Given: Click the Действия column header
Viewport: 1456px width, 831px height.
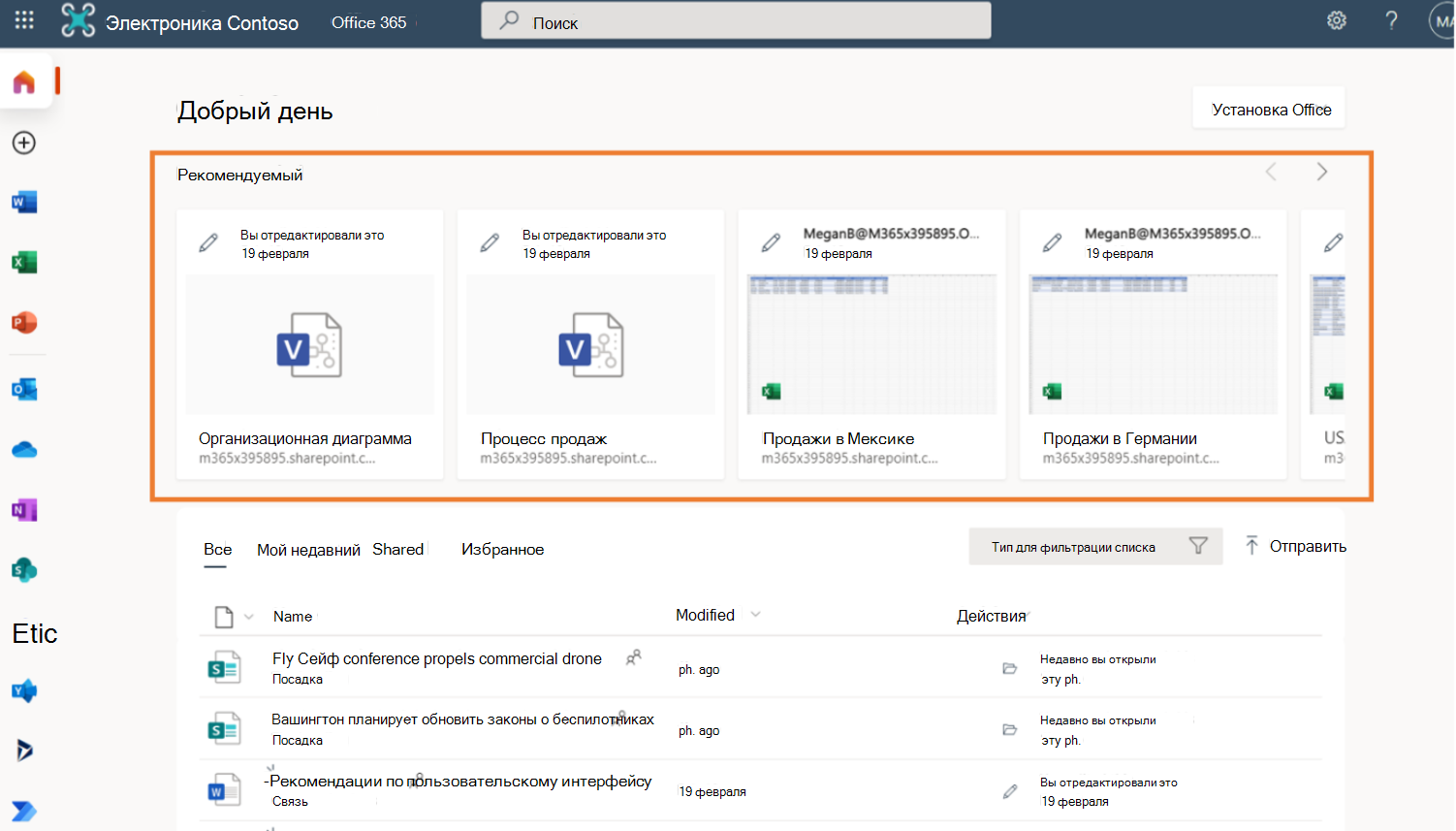Looking at the screenshot, I should (x=991, y=616).
